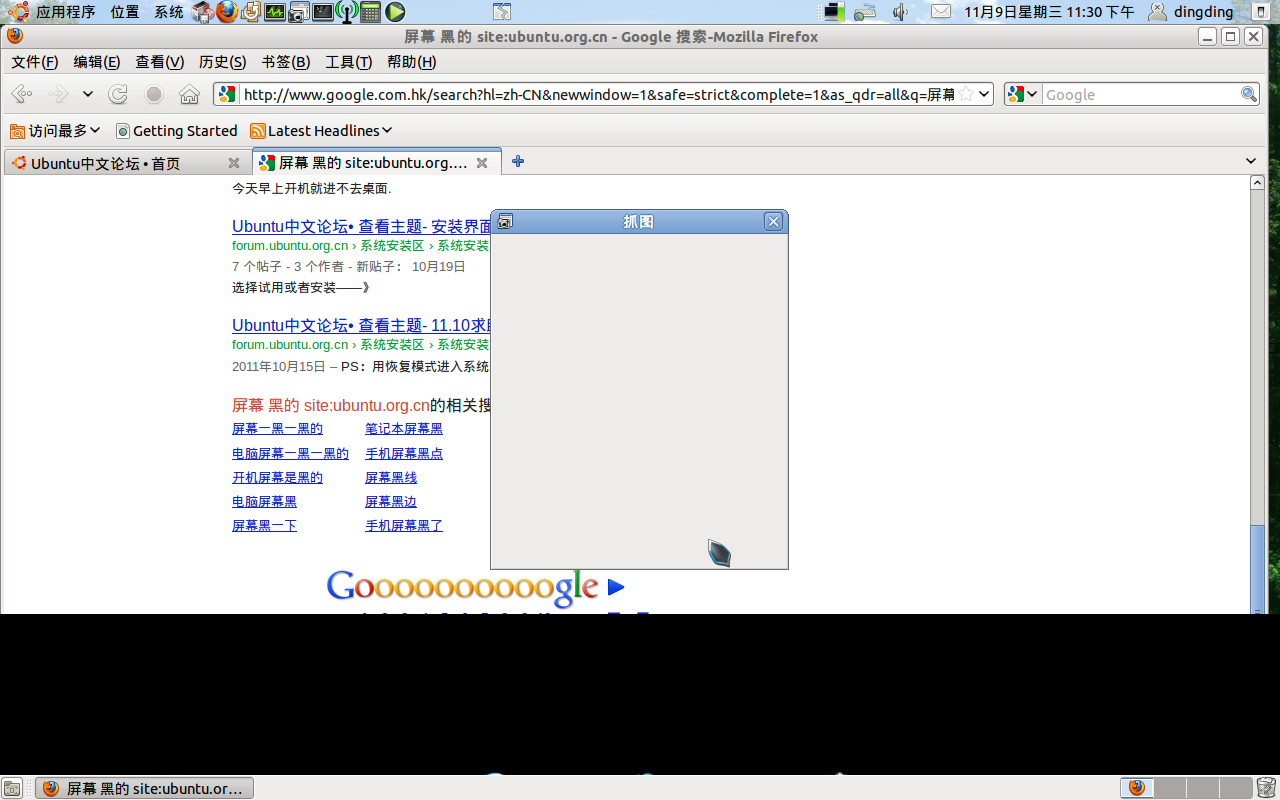Go to home page via house icon
This screenshot has height=800, width=1280.
pos(189,94)
